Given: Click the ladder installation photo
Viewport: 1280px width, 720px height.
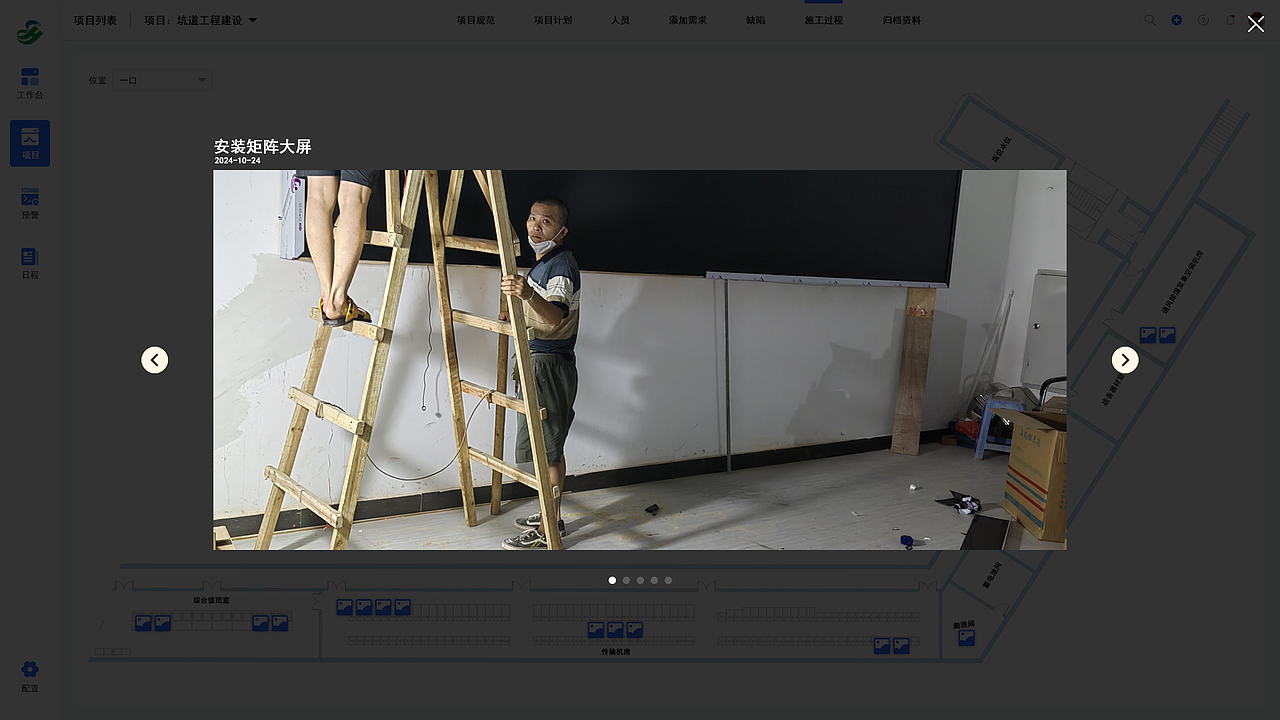Looking at the screenshot, I should coord(640,360).
